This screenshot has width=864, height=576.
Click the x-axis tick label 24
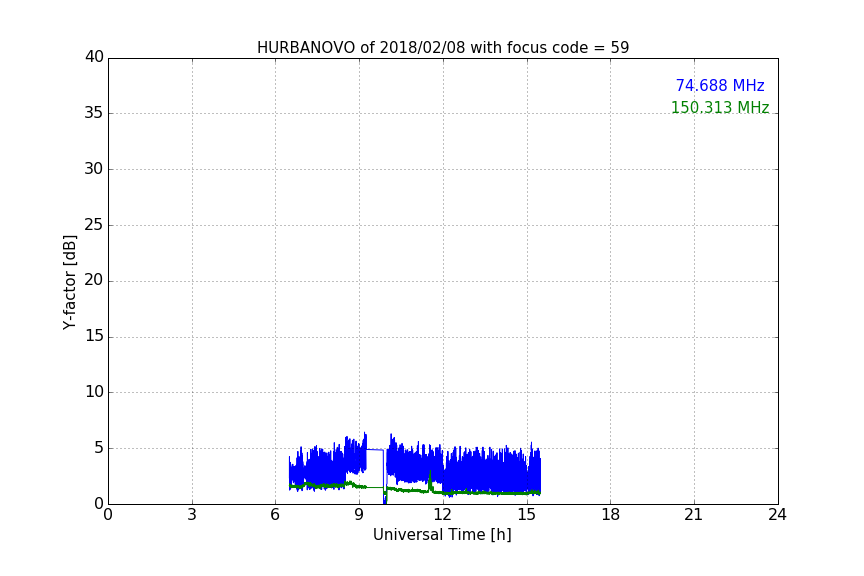[778, 515]
